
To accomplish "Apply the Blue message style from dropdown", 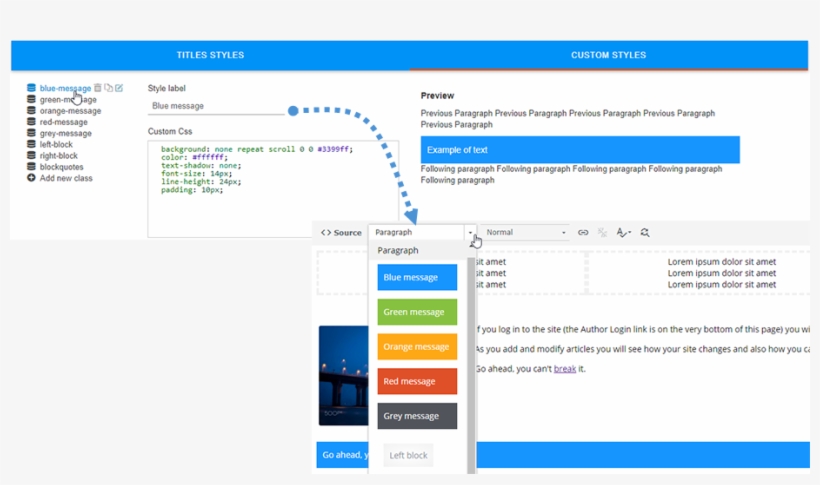I will point(417,277).
